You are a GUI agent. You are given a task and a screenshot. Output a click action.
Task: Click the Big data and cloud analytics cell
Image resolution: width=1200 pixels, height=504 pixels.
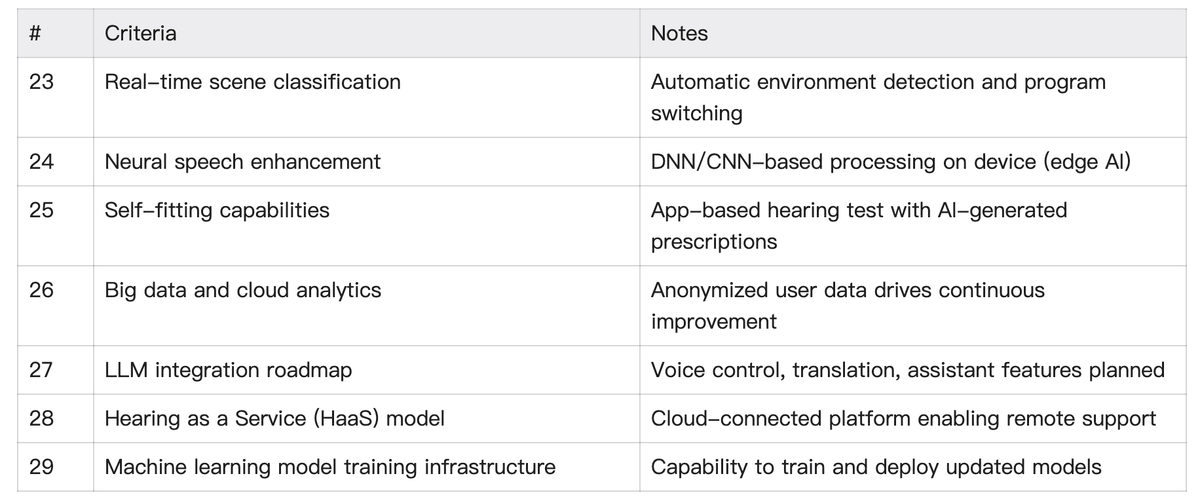point(243,290)
